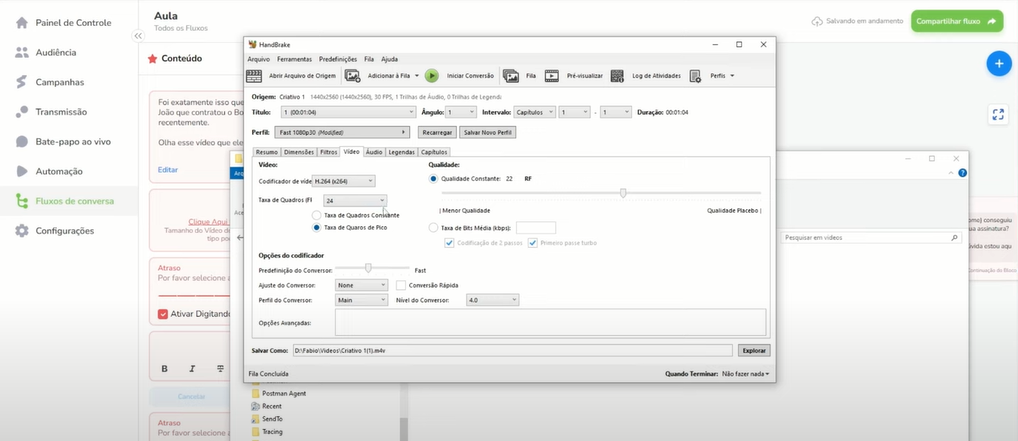The height and width of the screenshot is (441, 1018).
Task: Click the Predefinição do Conversor slider handle
Action: point(368,268)
